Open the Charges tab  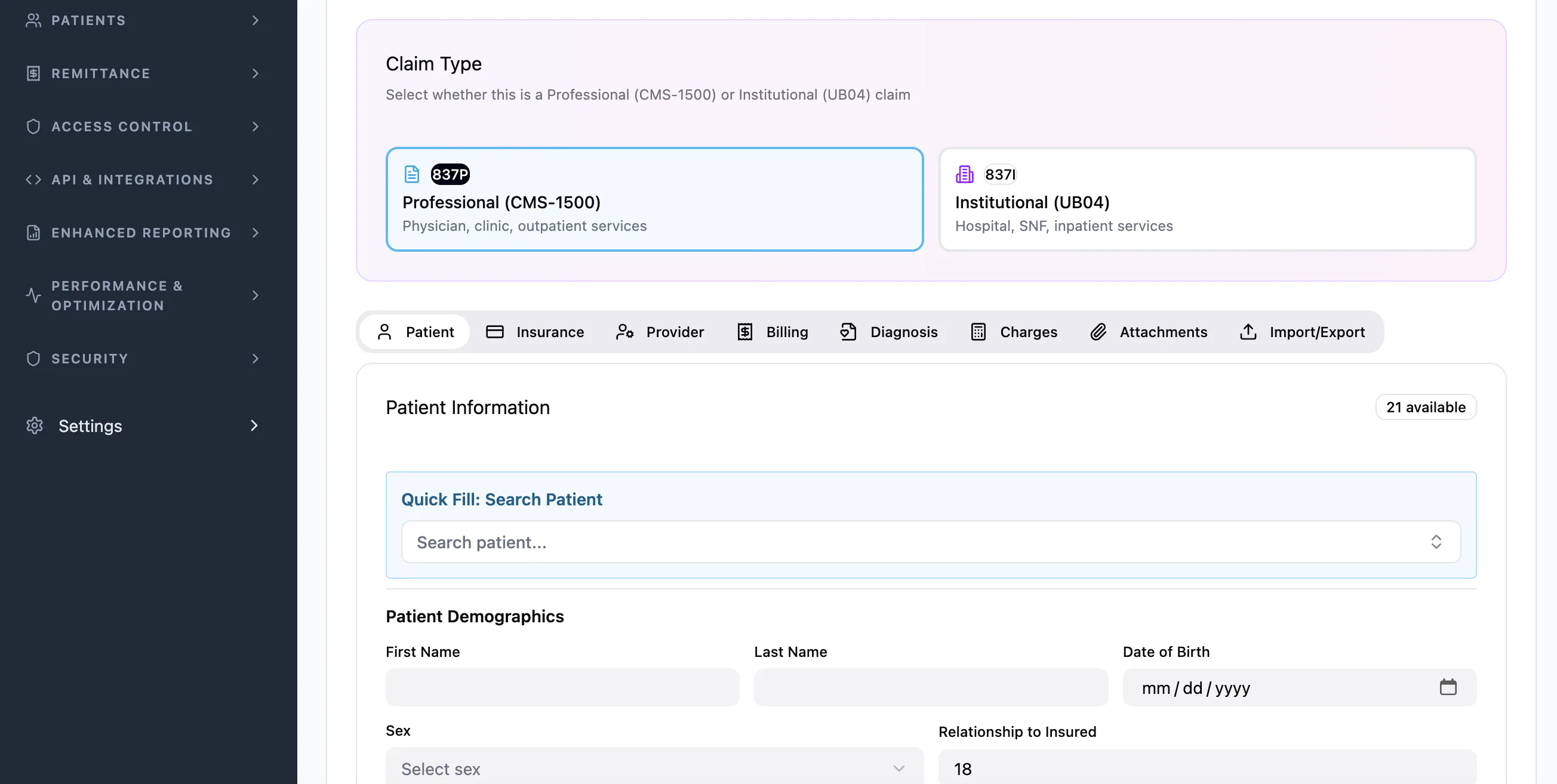point(1014,332)
